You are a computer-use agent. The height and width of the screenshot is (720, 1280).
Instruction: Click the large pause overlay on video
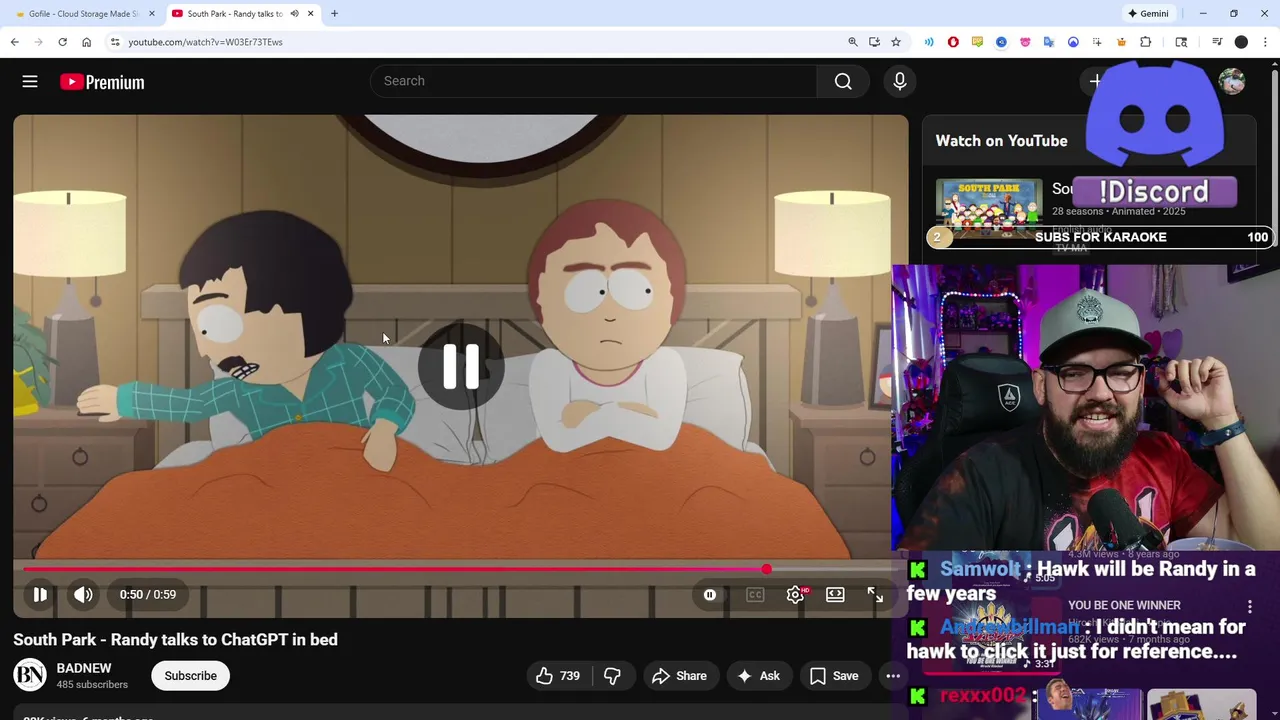[461, 367]
